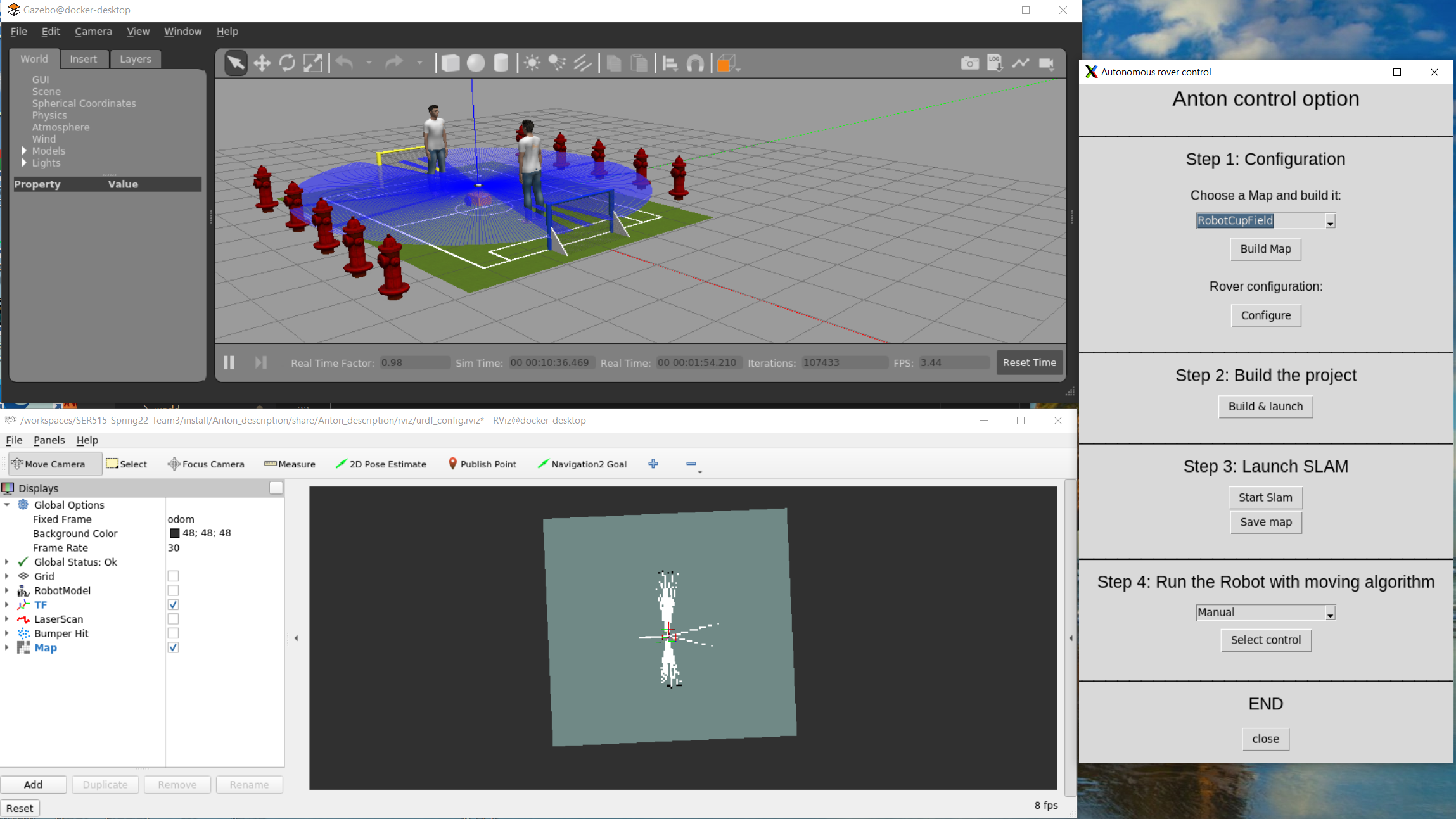Viewport: 1456px width, 819px height.
Task: Take a Gazebo screenshot with camera icon
Action: coord(969,63)
